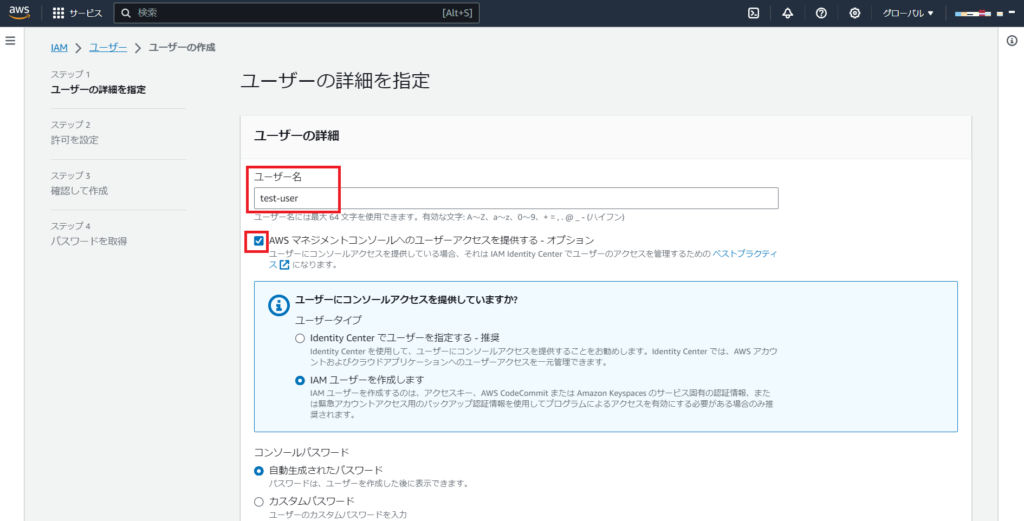Open the settings gear icon
Viewport: 1024px width, 521px height.
point(854,13)
